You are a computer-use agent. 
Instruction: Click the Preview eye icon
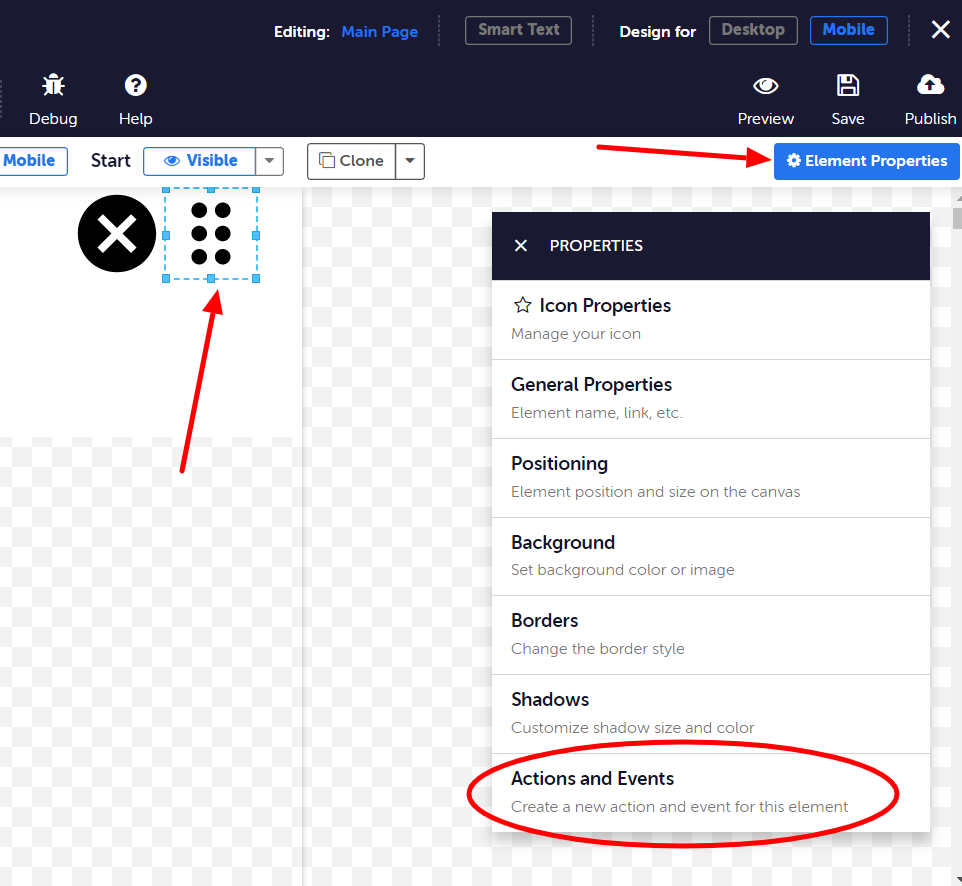tap(766, 86)
